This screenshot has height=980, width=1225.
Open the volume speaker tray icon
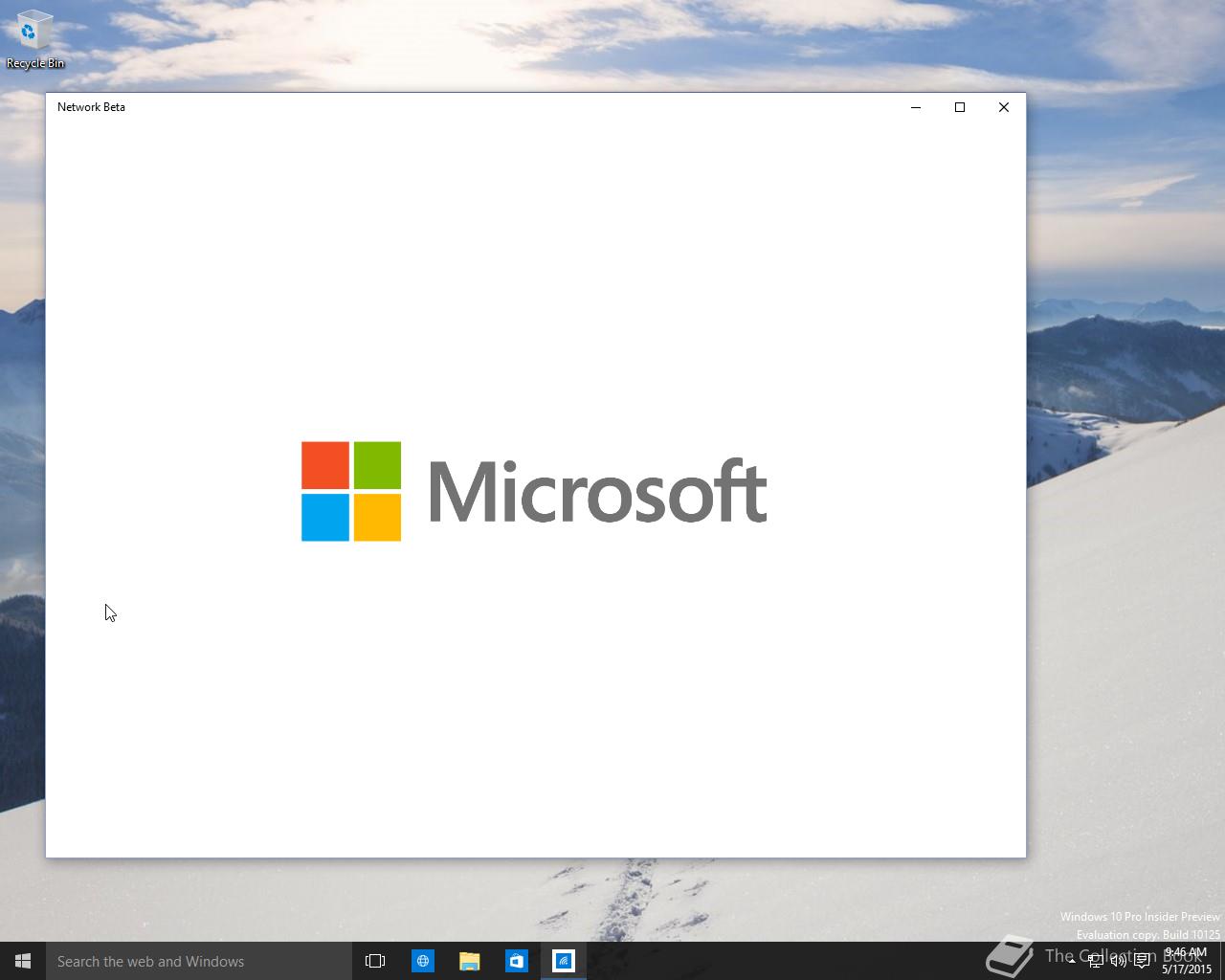(1118, 961)
